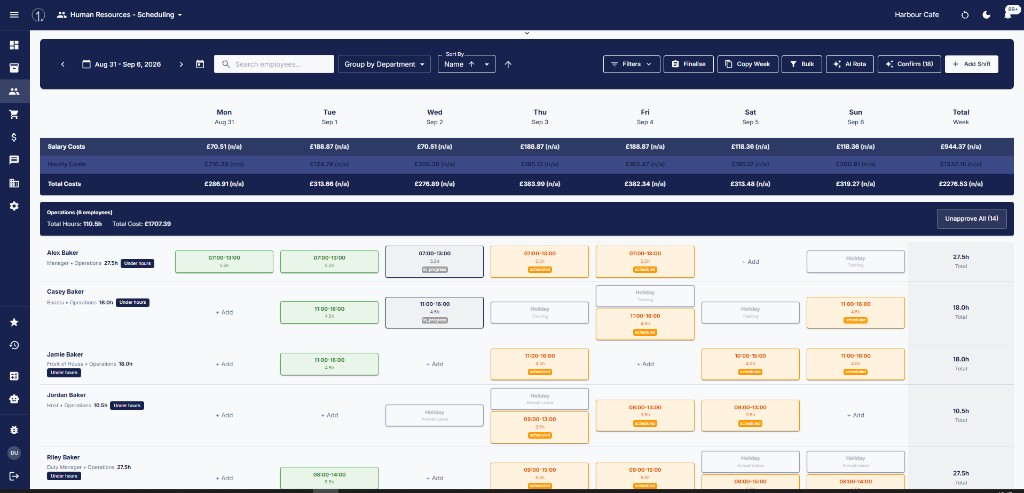Screen dimensions: 1024x493
Task: Open the dollar sign finance icon
Action: point(14,137)
